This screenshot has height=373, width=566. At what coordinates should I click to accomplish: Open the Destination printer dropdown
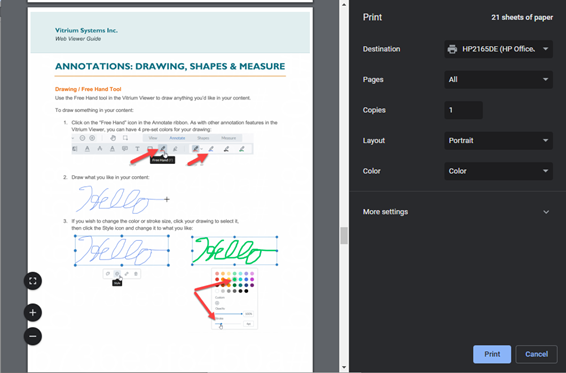498,49
